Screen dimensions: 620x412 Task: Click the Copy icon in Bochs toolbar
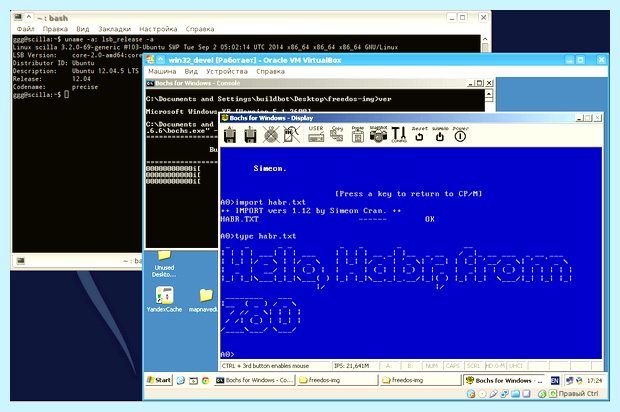pos(337,134)
